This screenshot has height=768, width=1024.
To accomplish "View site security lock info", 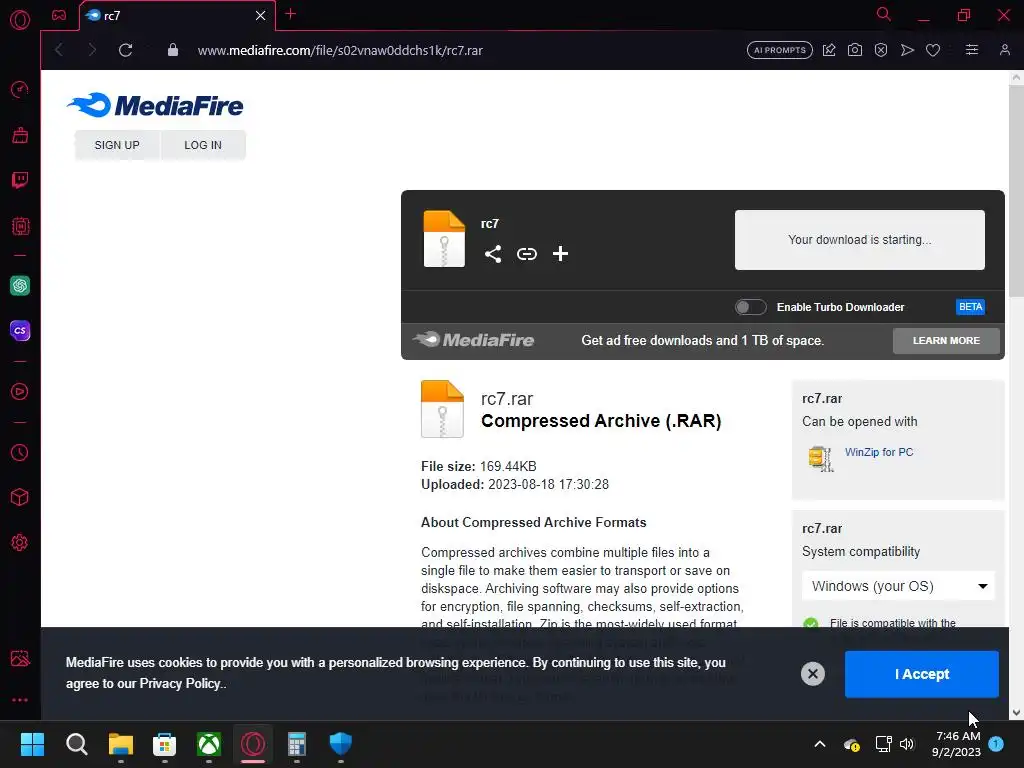I will click(172, 50).
